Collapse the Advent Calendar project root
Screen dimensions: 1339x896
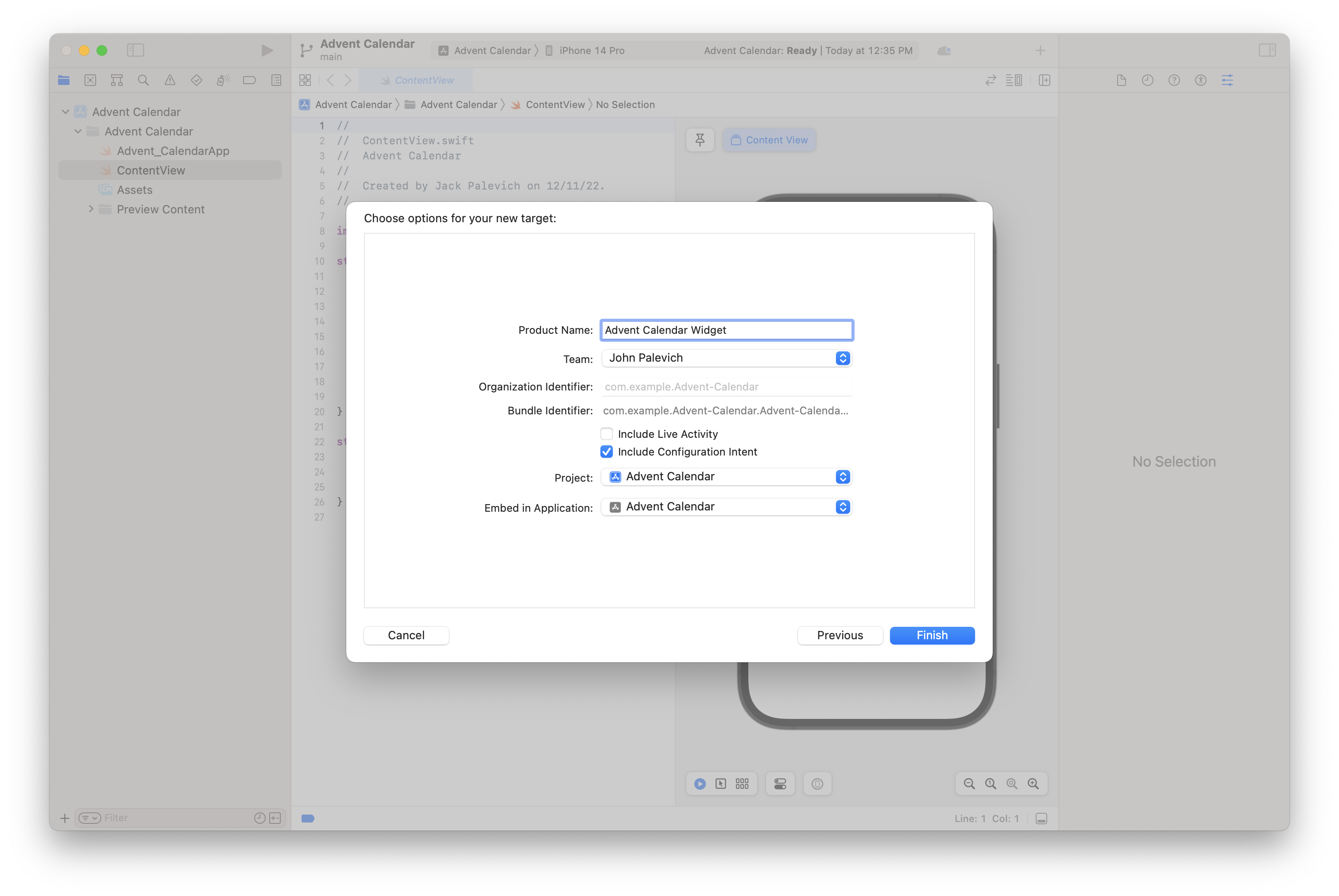click(66, 112)
